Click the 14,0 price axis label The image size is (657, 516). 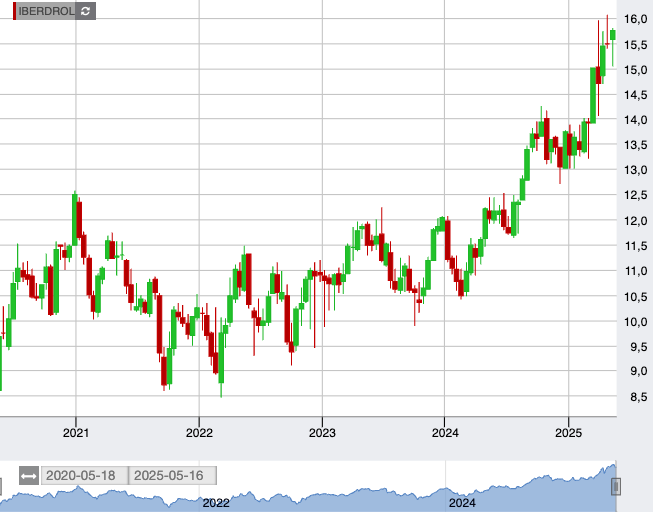(x=636, y=120)
